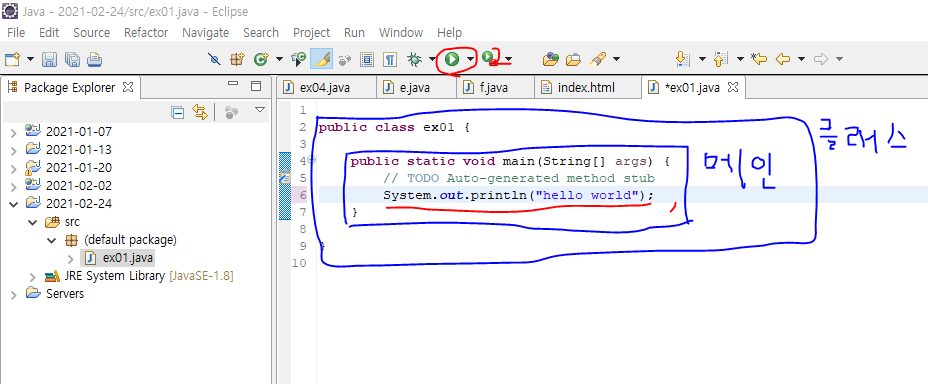Click the Open Type icon

pyautogui.click(x=298, y=59)
